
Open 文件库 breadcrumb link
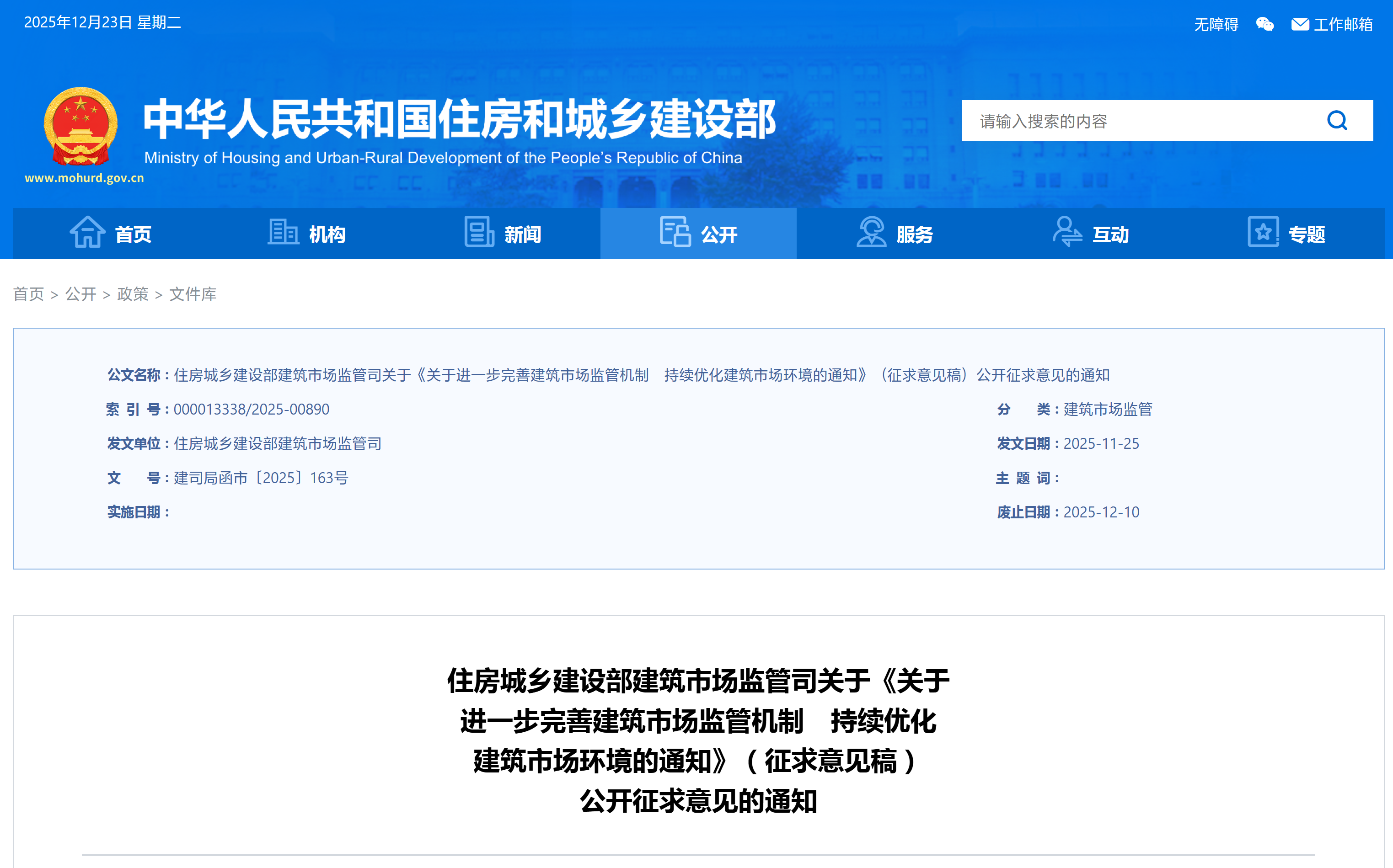pyautogui.click(x=193, y=294)
